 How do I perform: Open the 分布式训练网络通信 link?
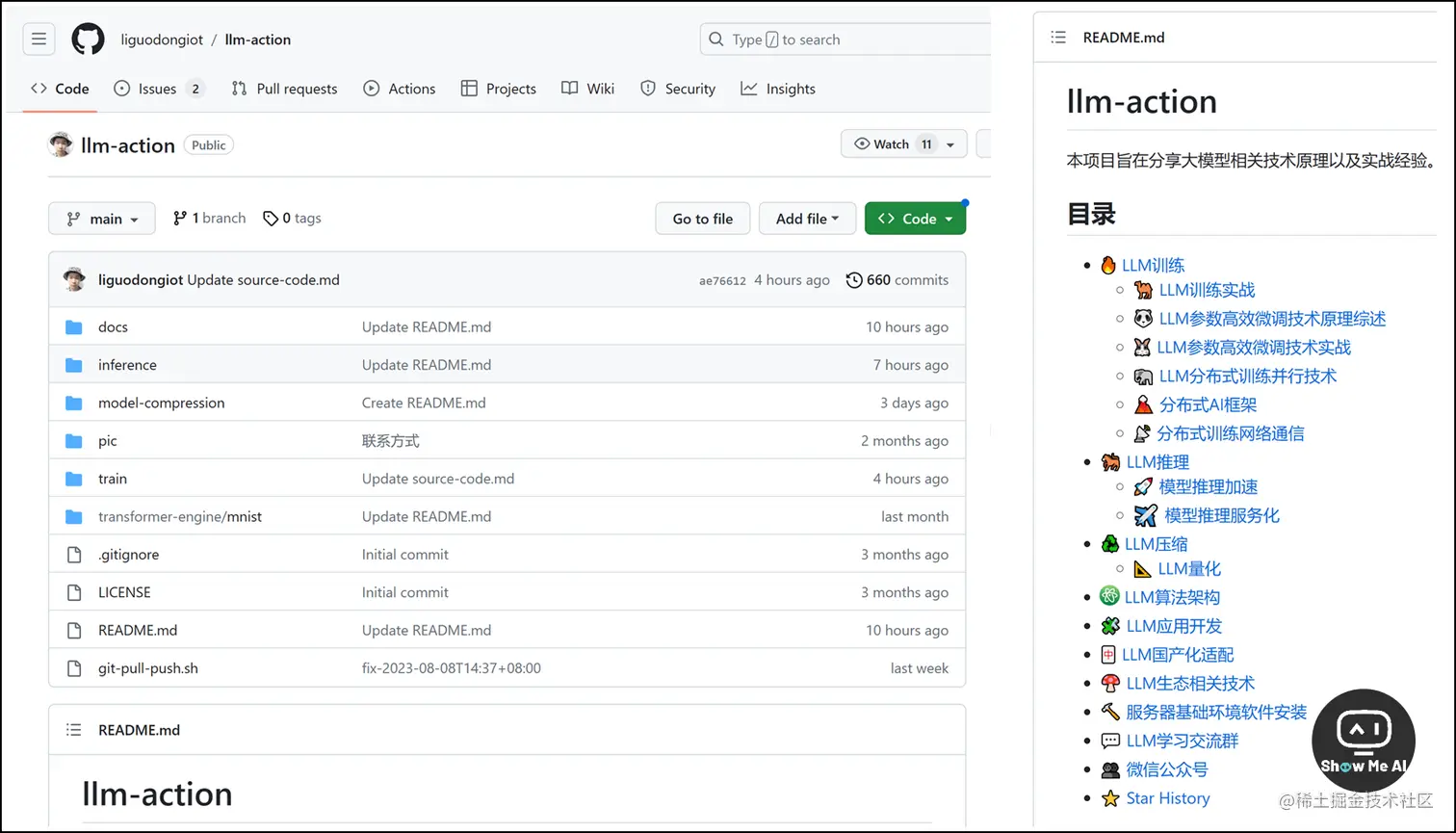point(1231,434)
